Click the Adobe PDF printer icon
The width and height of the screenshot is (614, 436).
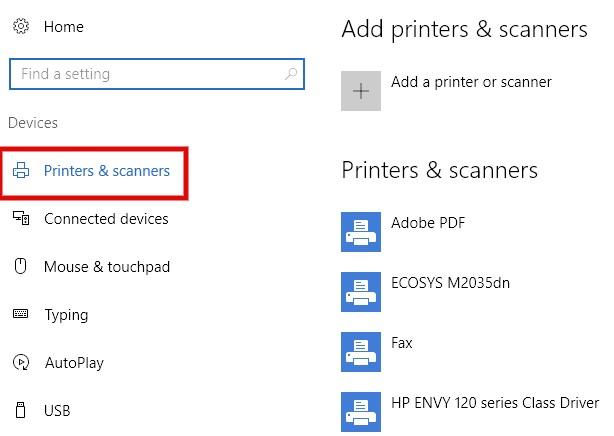pyautogui.click(x=360, y=232)
